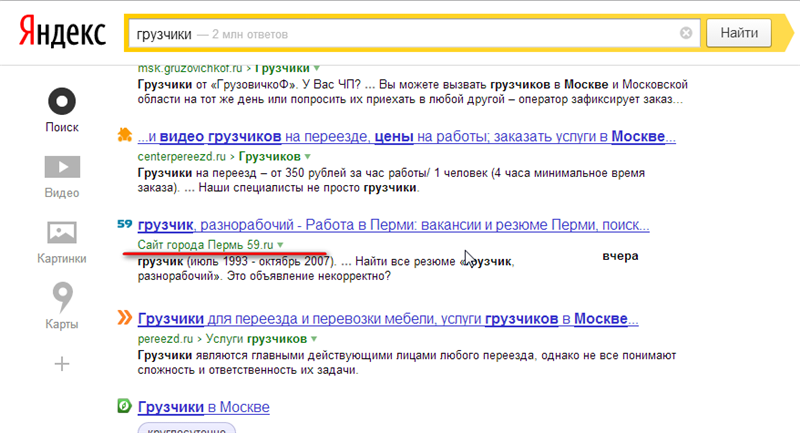Screen dimensions: 800x433
Task: Click into the search field containing грузчики
Action: tap(400, 33)
